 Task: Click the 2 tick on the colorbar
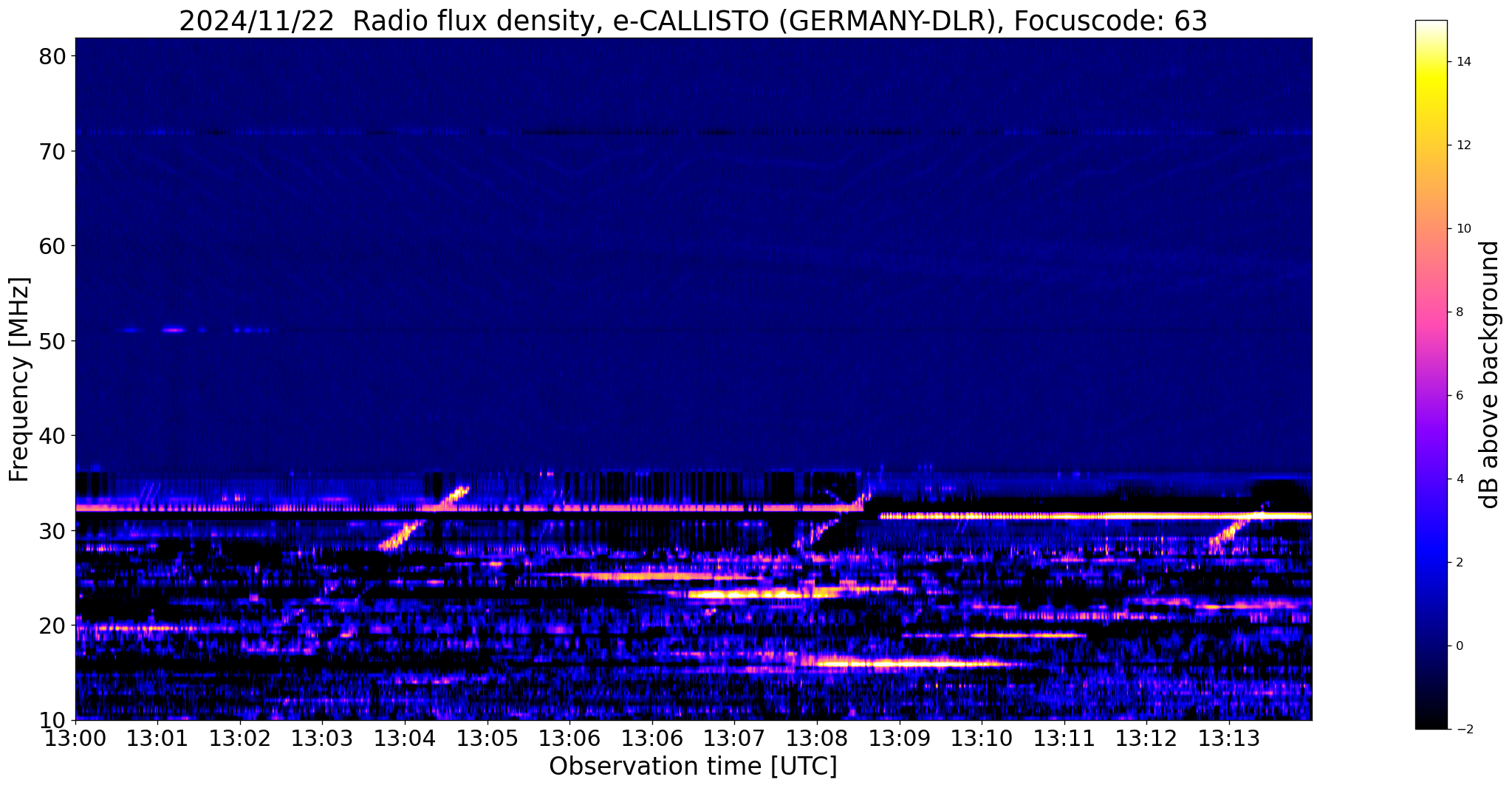point(1459,563)
